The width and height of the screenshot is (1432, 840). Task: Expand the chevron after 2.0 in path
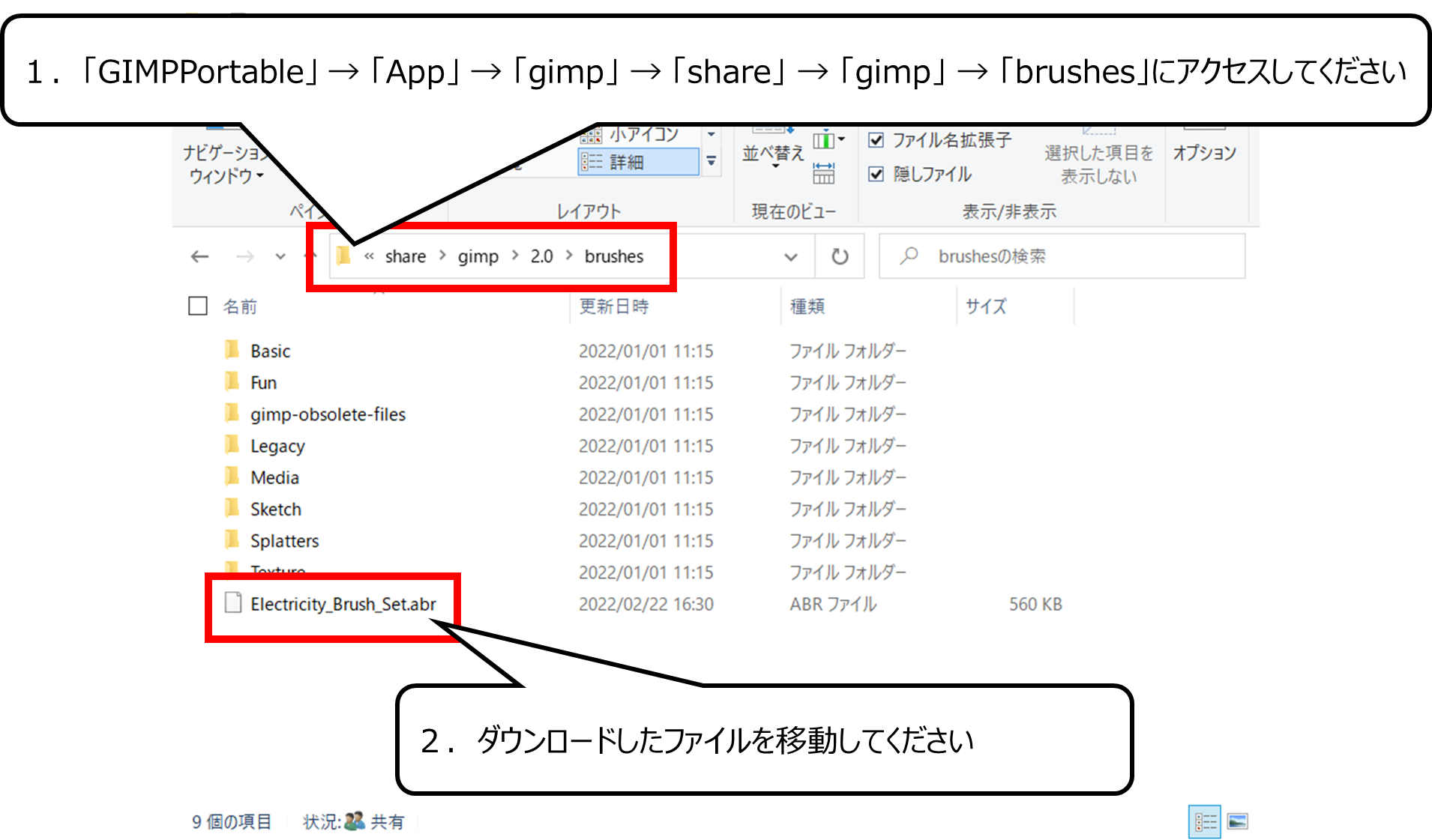click(569, 256)
